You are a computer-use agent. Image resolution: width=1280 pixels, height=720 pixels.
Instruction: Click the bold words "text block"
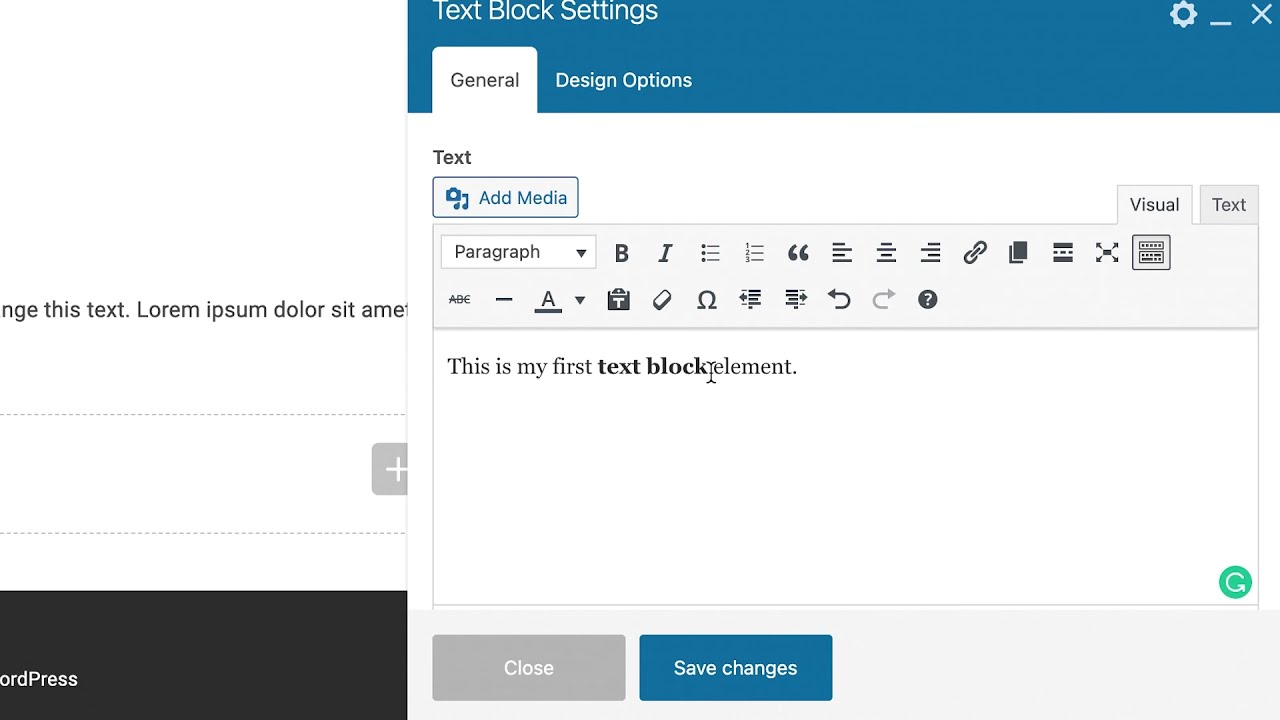[x=652, y=366]
